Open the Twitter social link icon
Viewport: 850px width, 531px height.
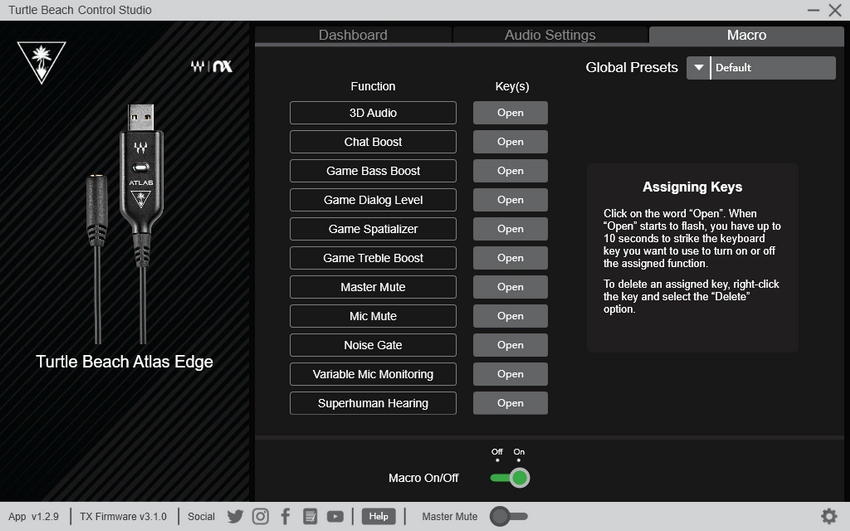[x=235, y=516]
